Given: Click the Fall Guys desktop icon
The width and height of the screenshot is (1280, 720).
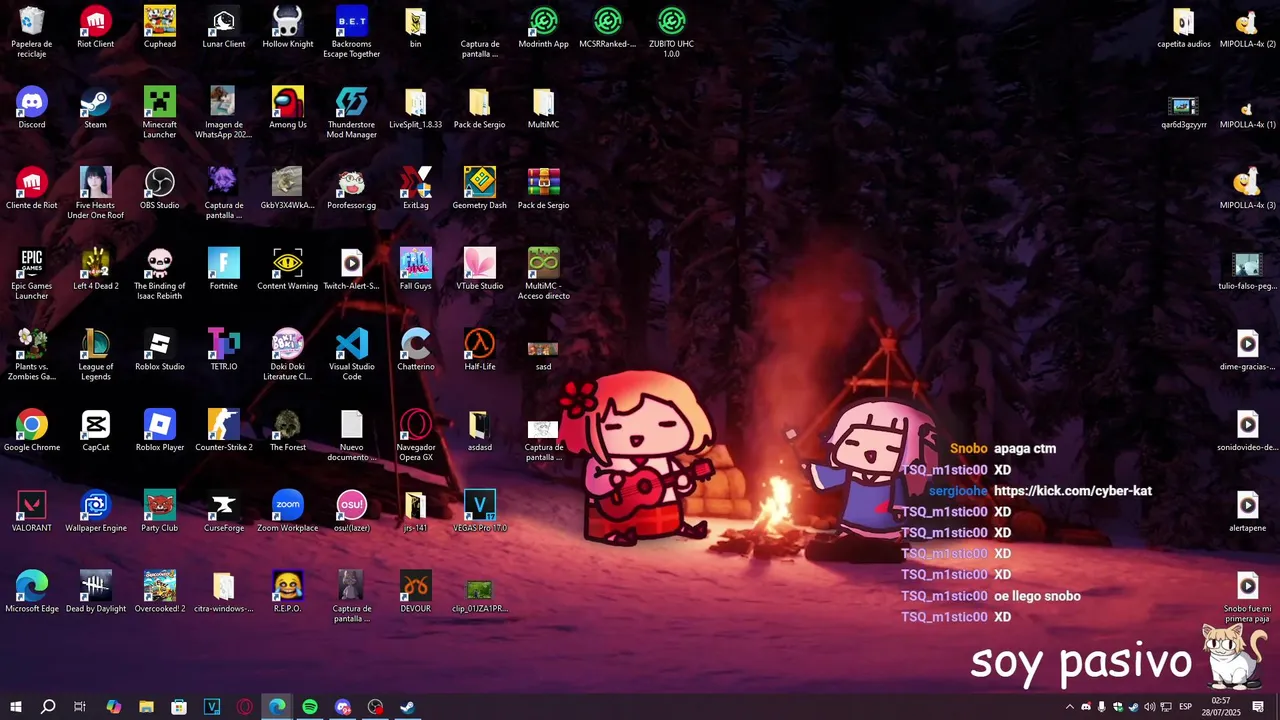Looking at the screenshot, I should (x=416, y=270).
